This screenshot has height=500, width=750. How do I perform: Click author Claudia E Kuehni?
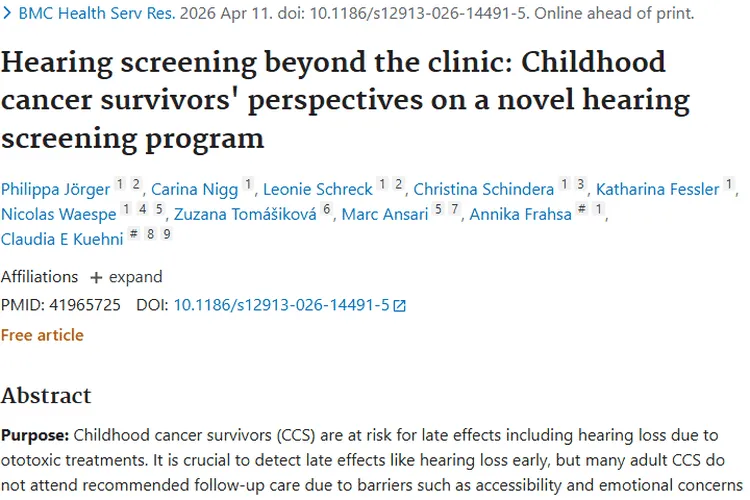click(x=62, y=238)
